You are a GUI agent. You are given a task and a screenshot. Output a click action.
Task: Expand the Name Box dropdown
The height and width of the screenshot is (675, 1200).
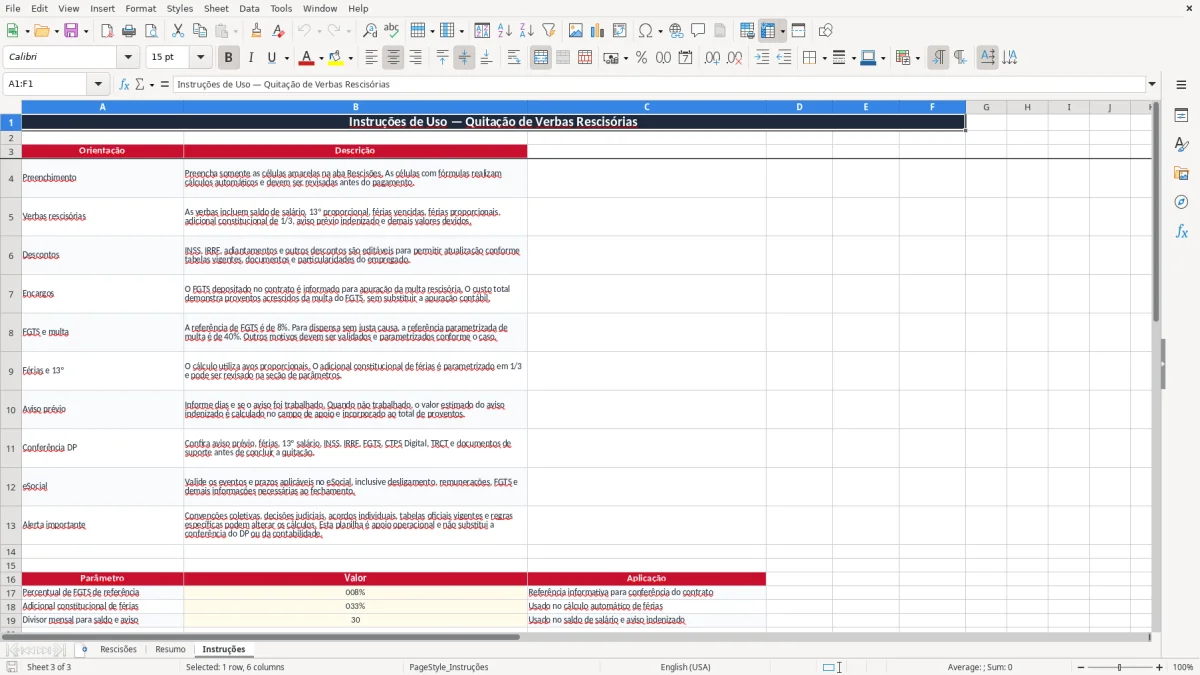pos(98,84)
